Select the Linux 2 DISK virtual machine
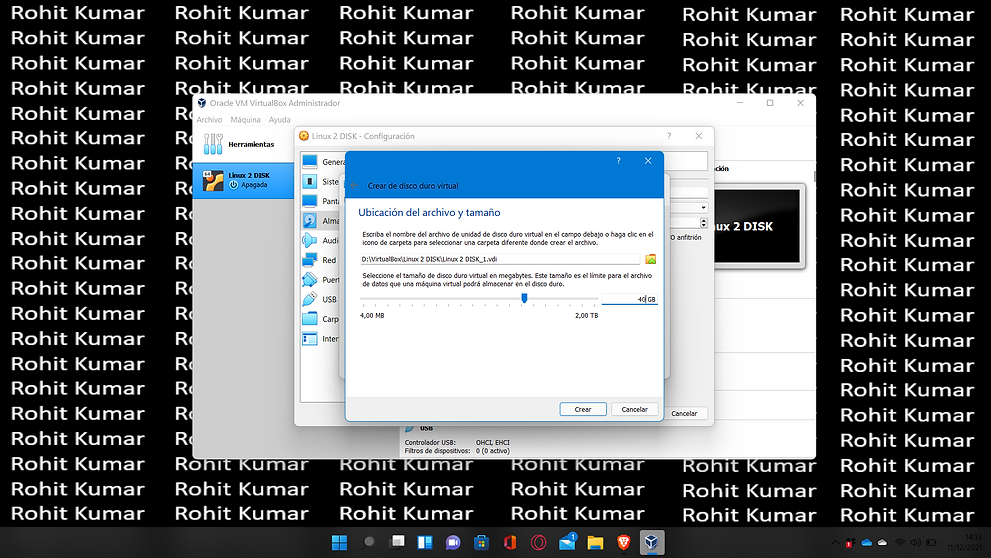The height and width of the screenshot is (558, 991). 243,181
